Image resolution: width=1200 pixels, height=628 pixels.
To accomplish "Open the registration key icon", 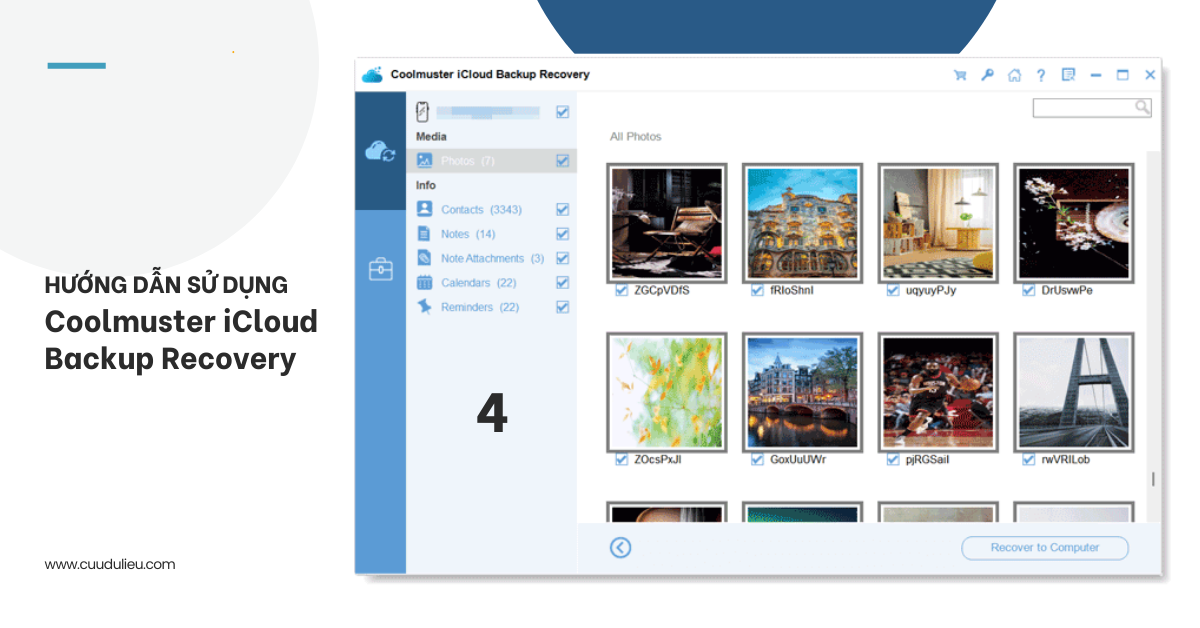I will pos(988,74).
